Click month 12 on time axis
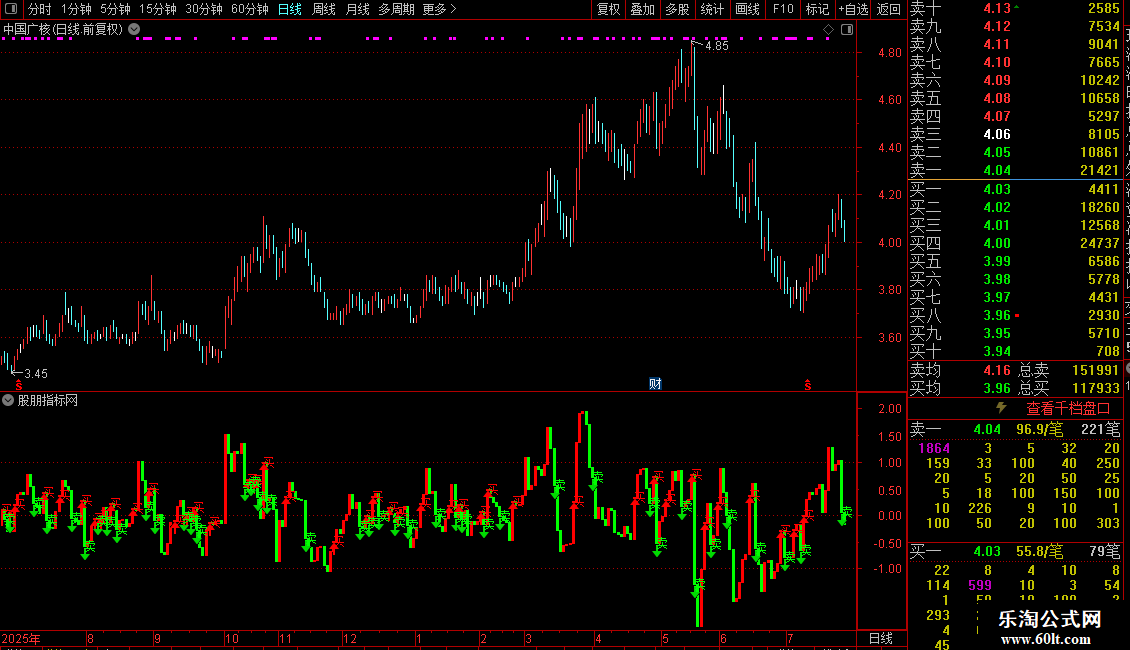This screenshot has height=650, width=1130. click(x=350, y=638)
